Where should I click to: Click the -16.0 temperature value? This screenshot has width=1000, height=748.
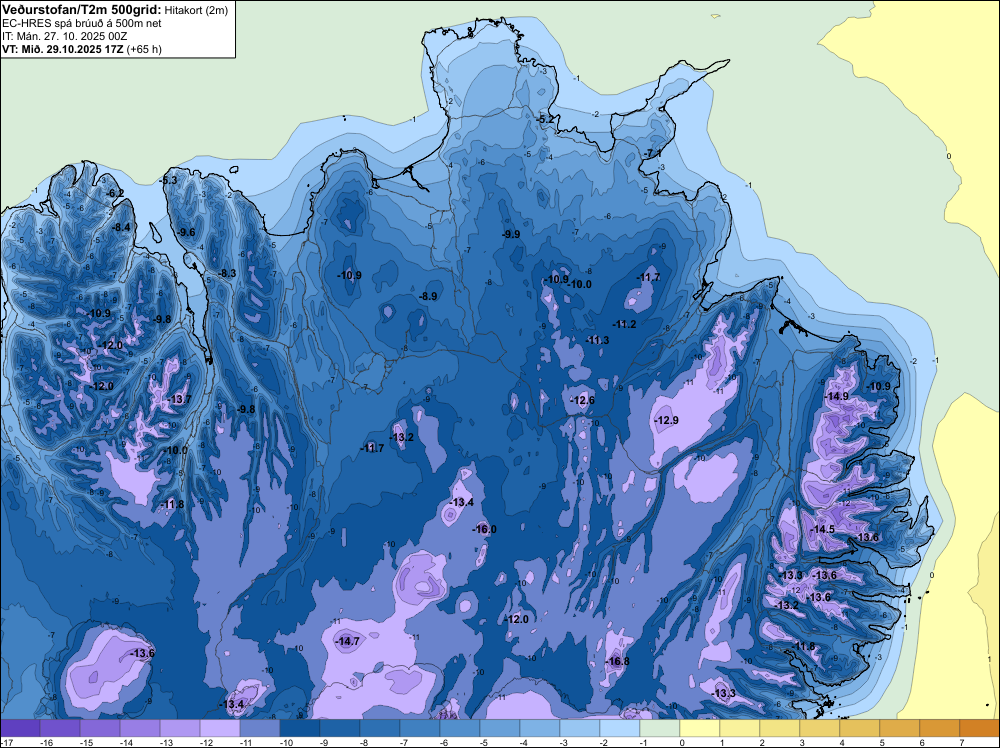pyautogui.click(x=484, y=529)
